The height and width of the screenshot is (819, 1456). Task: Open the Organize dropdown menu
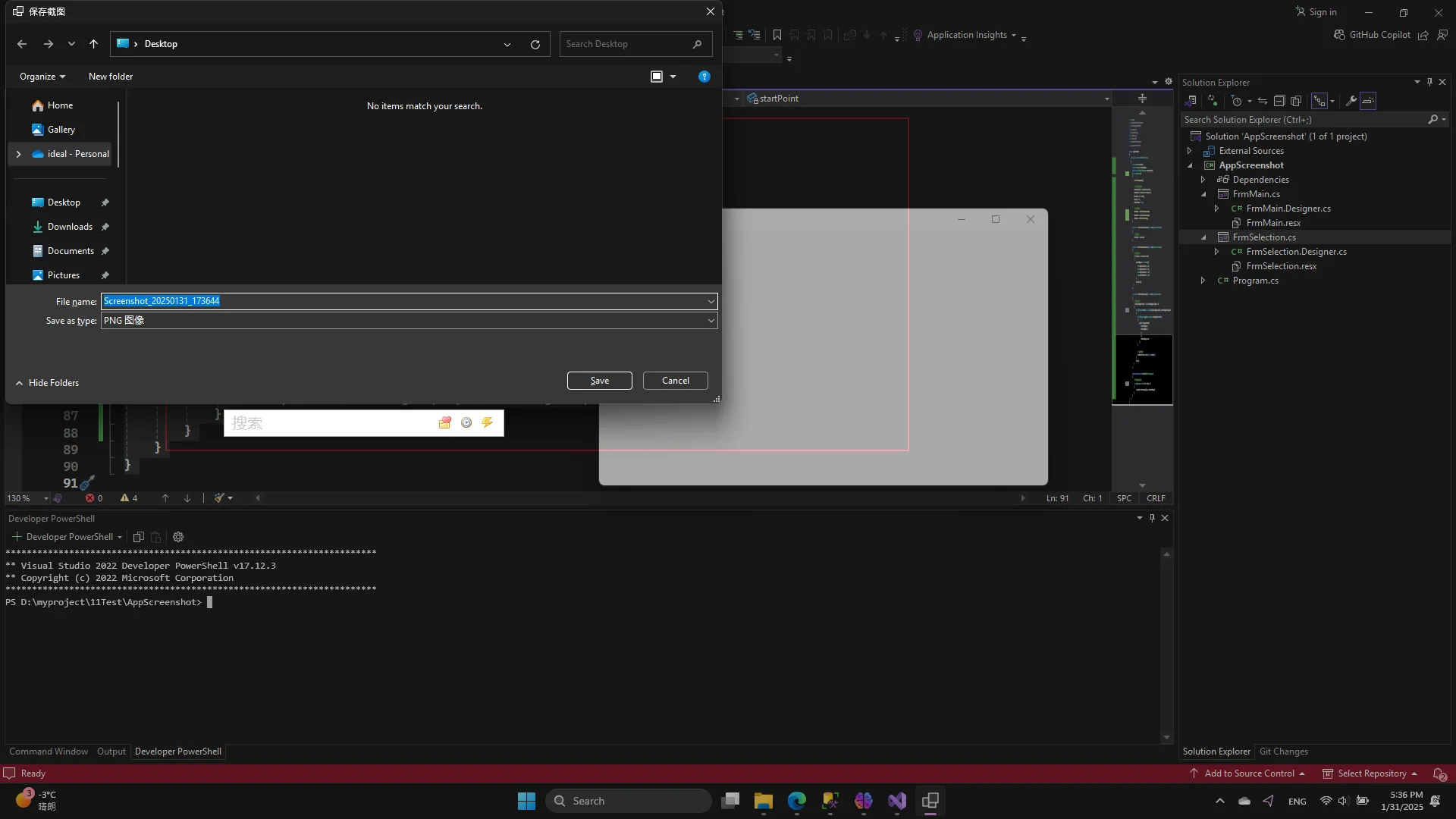(x=42, y=77)
